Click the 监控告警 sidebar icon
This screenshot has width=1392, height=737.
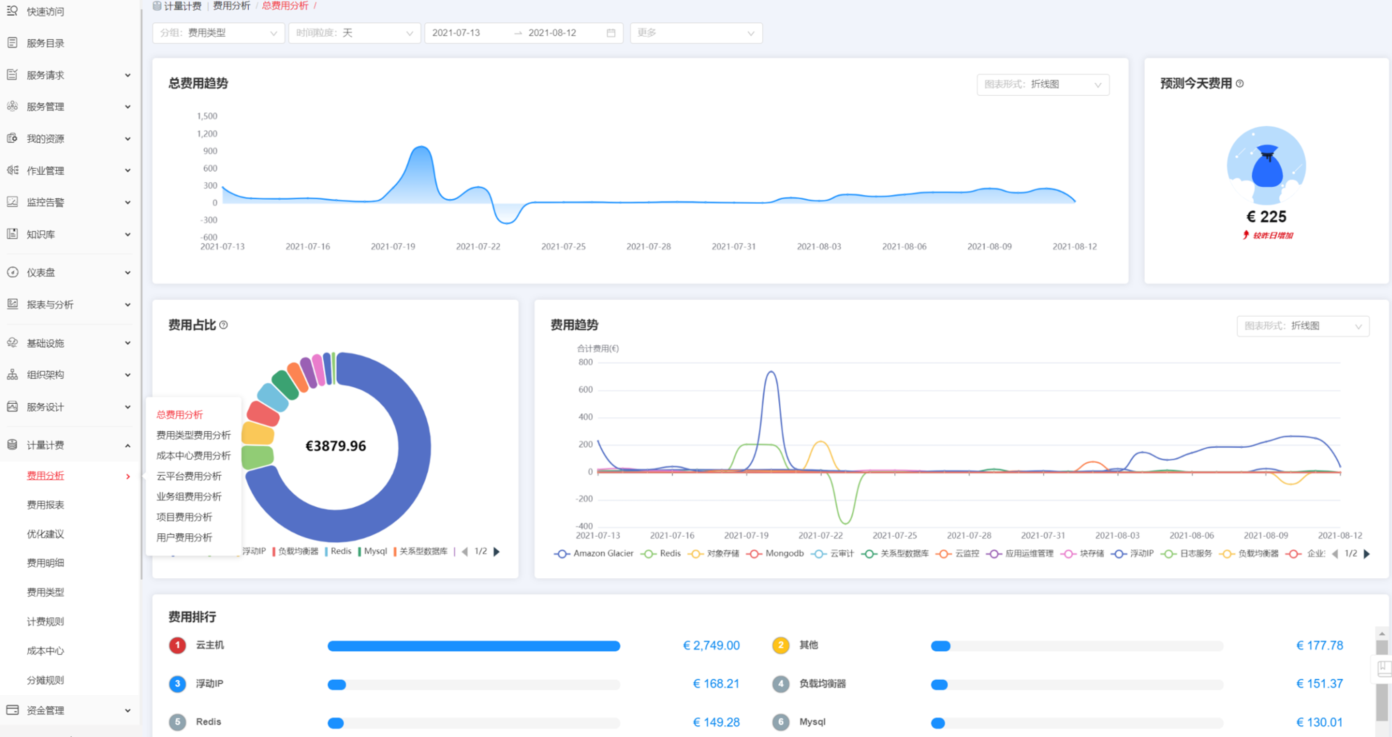tap(12, 202)
